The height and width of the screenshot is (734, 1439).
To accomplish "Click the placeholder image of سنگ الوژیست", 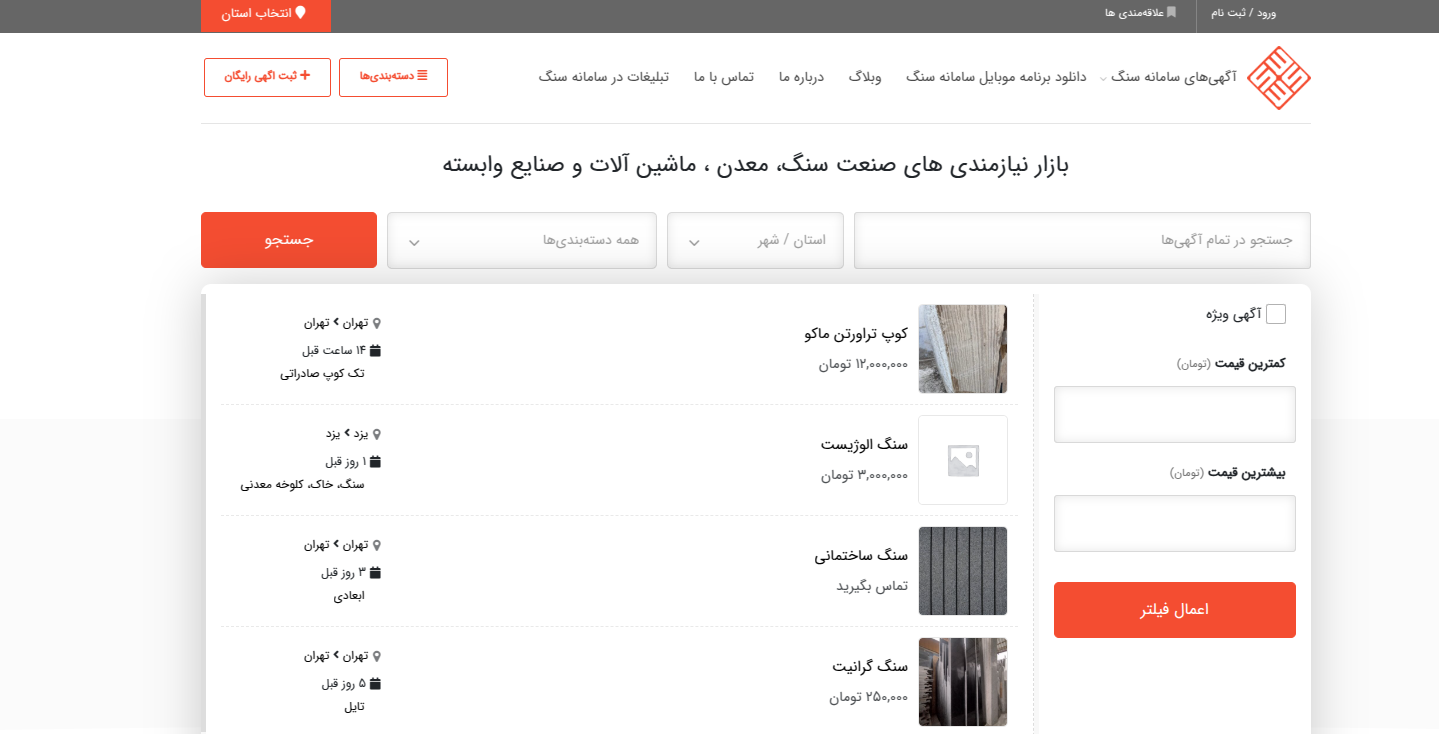I will pyautogui.click(x=962, y=460).
